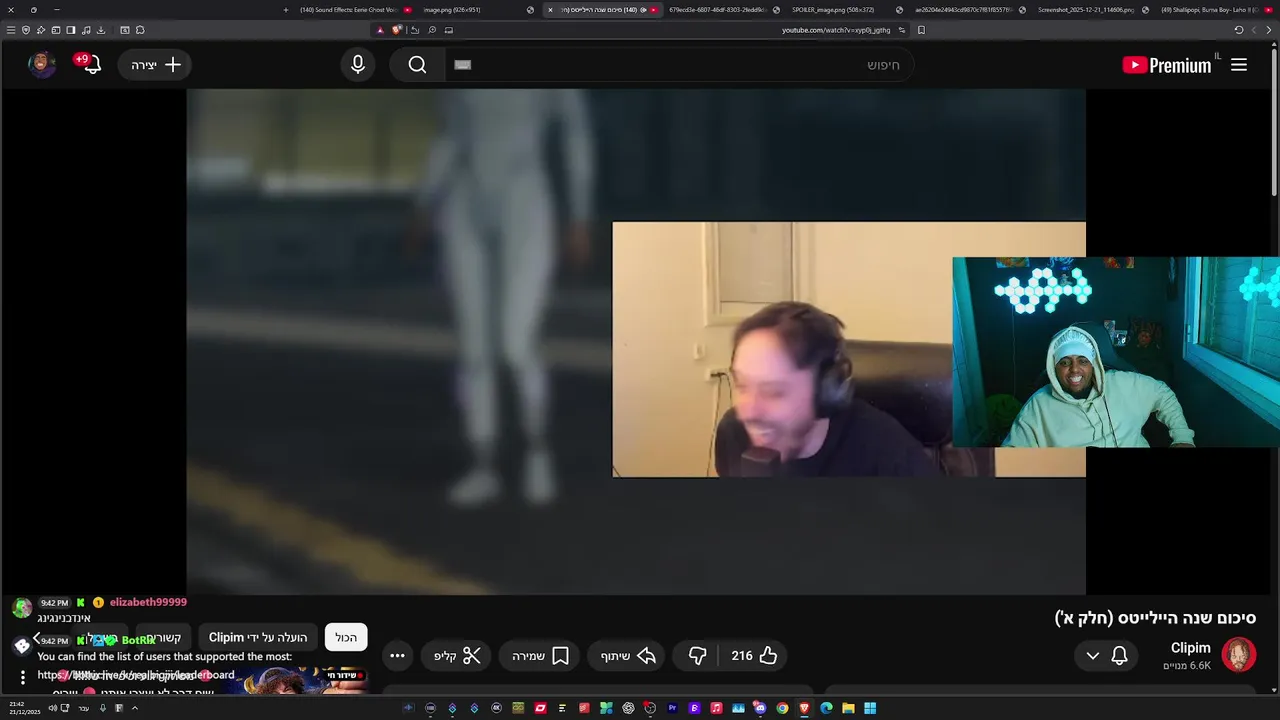Go to YouTube Premium home logo
The image size is (1280, 720).
(1167, 65)
